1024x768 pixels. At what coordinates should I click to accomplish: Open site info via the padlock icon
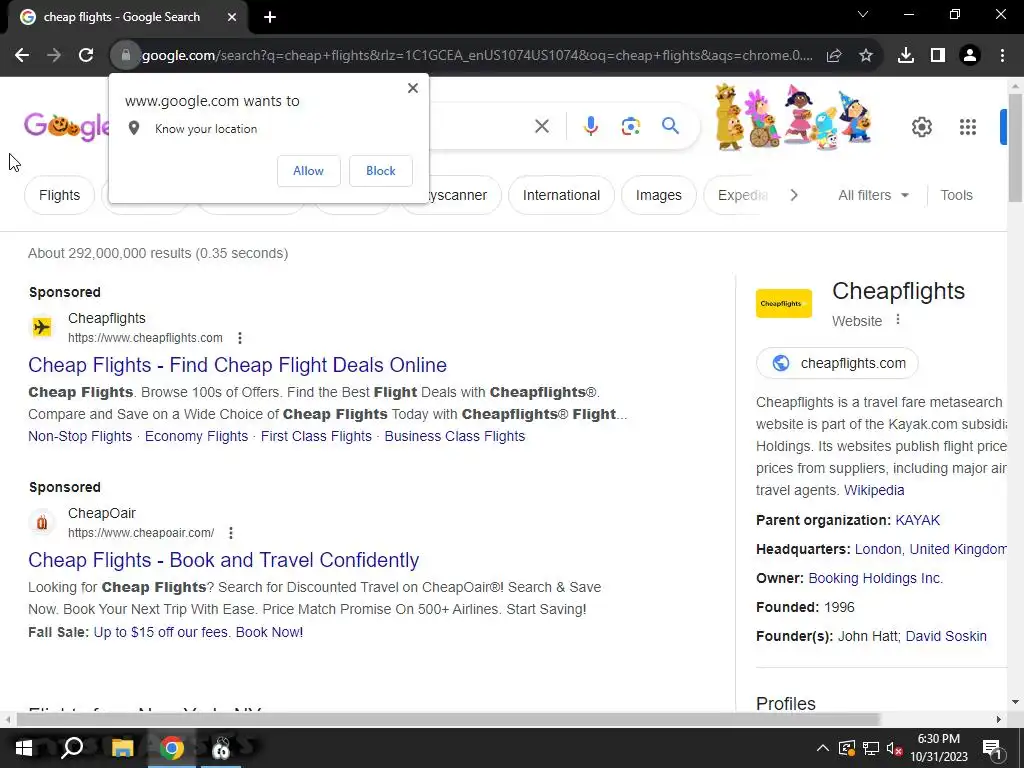[125, 55]
